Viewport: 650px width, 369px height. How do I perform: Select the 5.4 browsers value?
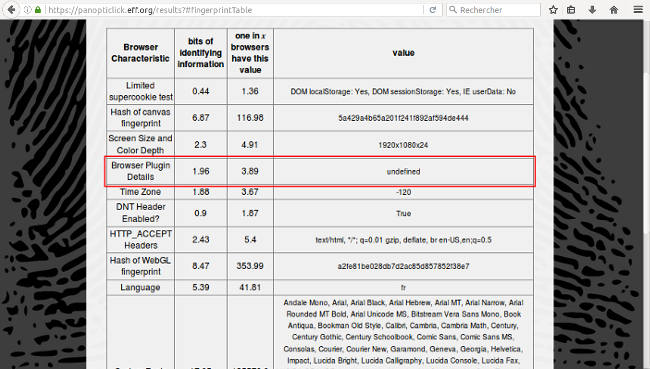[x=250, y=240]
